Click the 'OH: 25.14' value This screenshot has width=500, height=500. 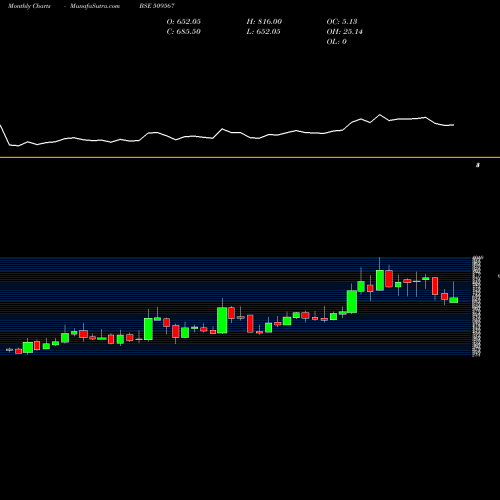coord(345,32)
